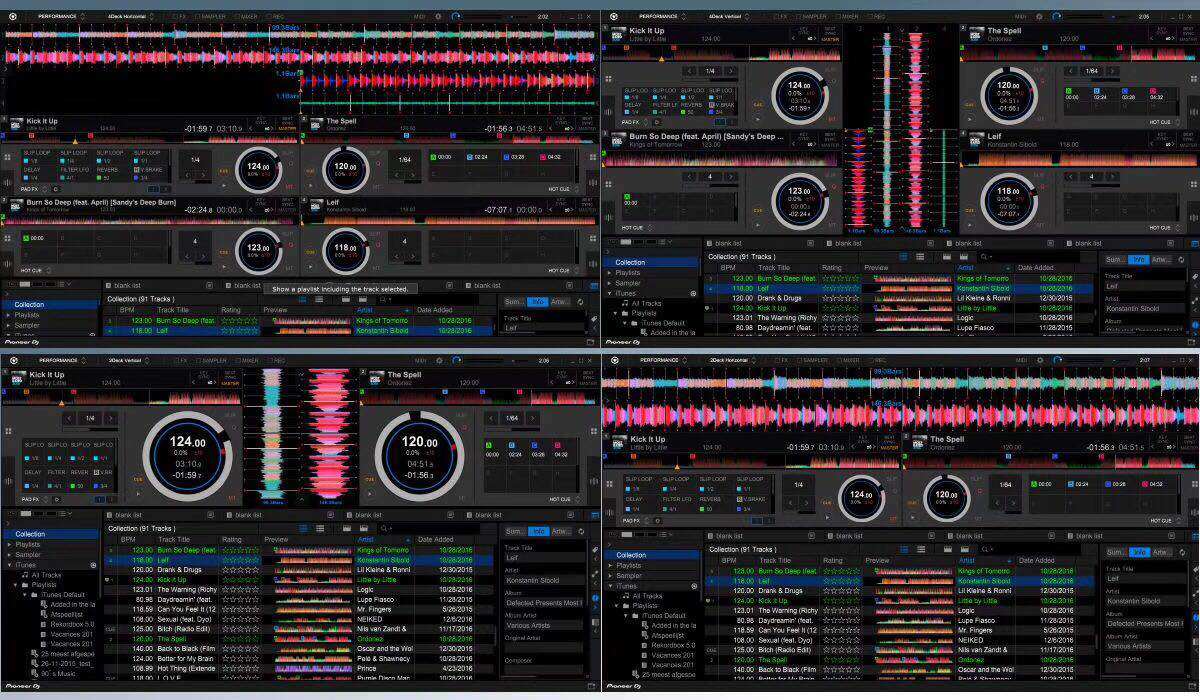
Task: Open Sum. tab in 2Deck Vertical info panel
Action: pos(515,531)
